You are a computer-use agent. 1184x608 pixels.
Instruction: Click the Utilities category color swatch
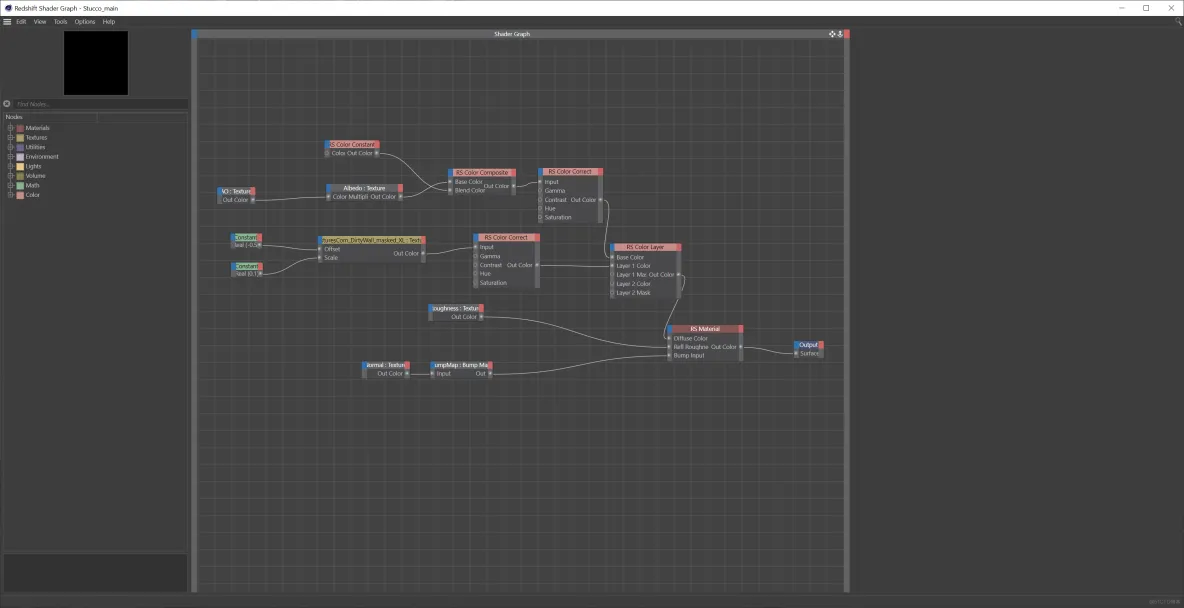(20, 147)
